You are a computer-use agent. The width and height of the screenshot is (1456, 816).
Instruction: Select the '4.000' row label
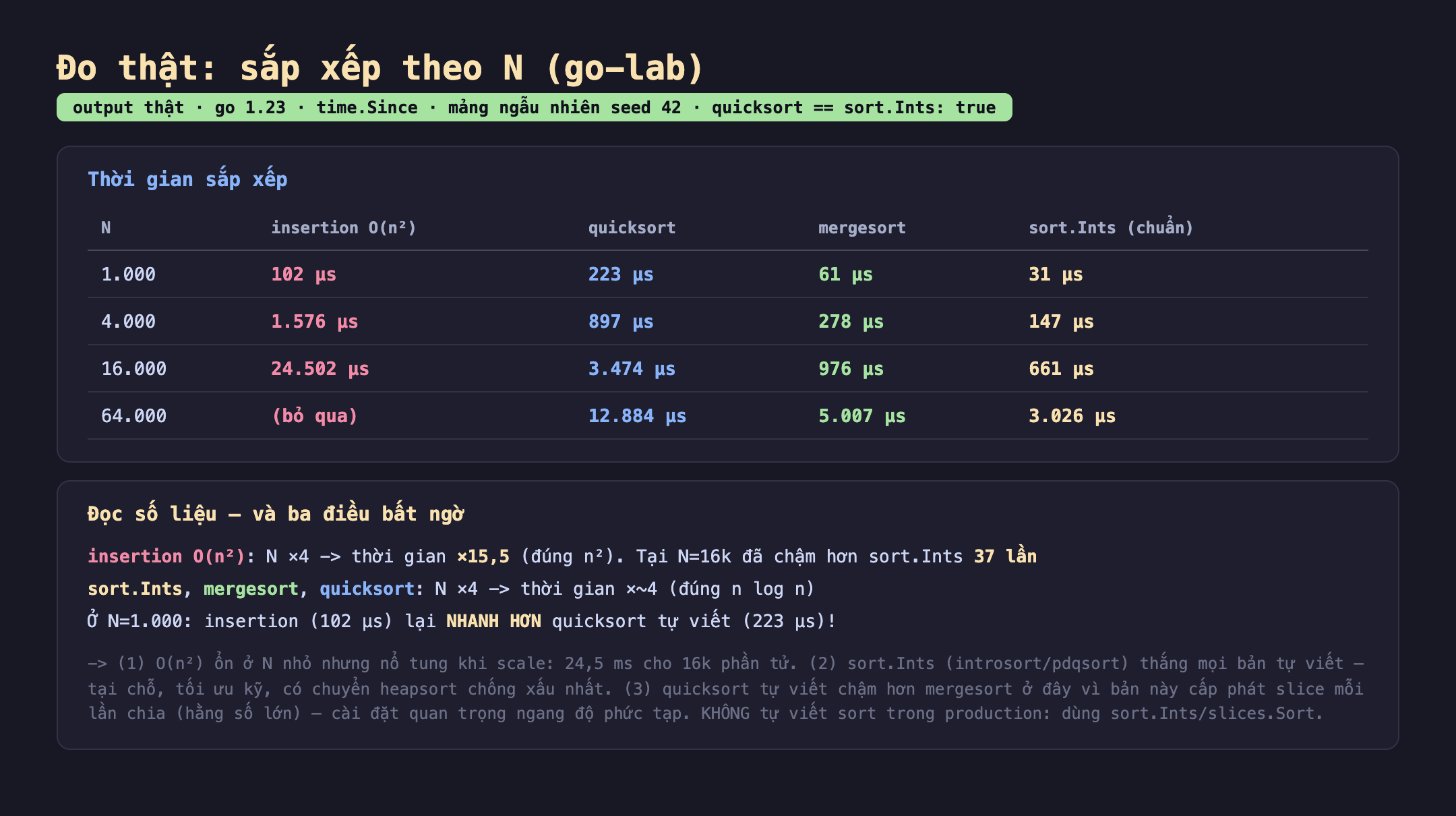tap(128, 322)
